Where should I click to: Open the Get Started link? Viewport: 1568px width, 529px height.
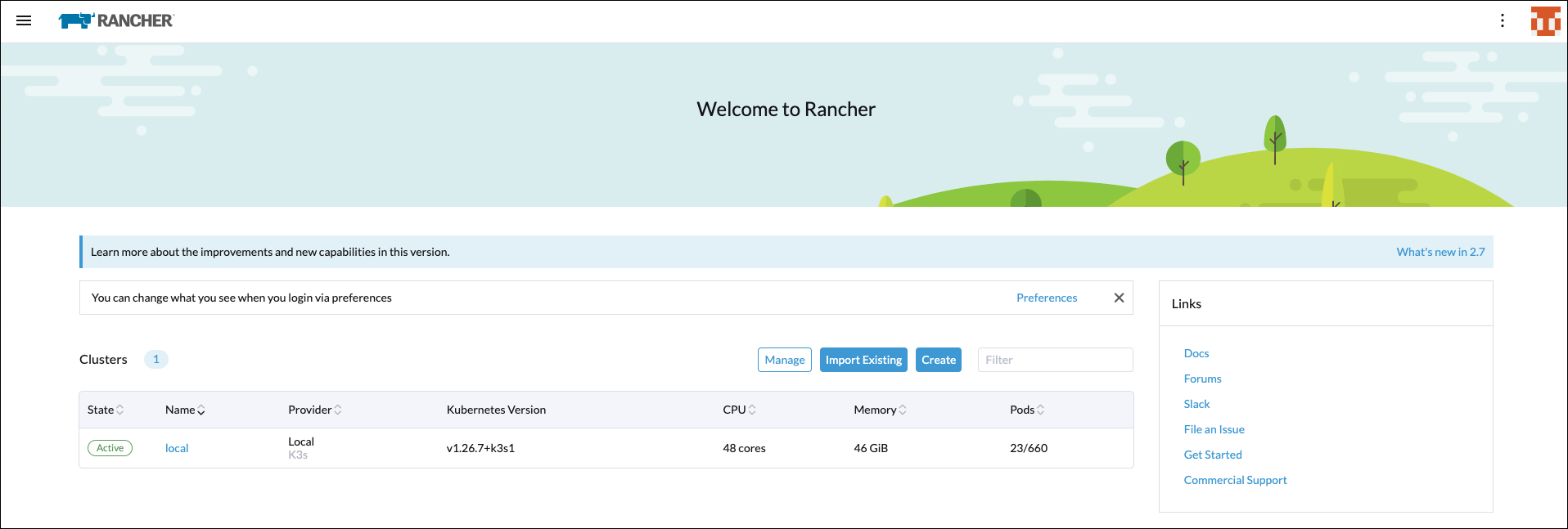(x=1213, y=455)
